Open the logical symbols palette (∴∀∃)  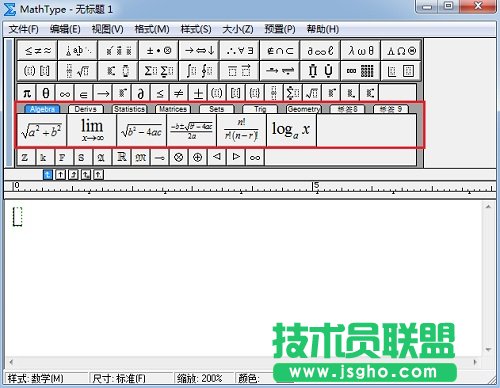click(x=239, y=51)
